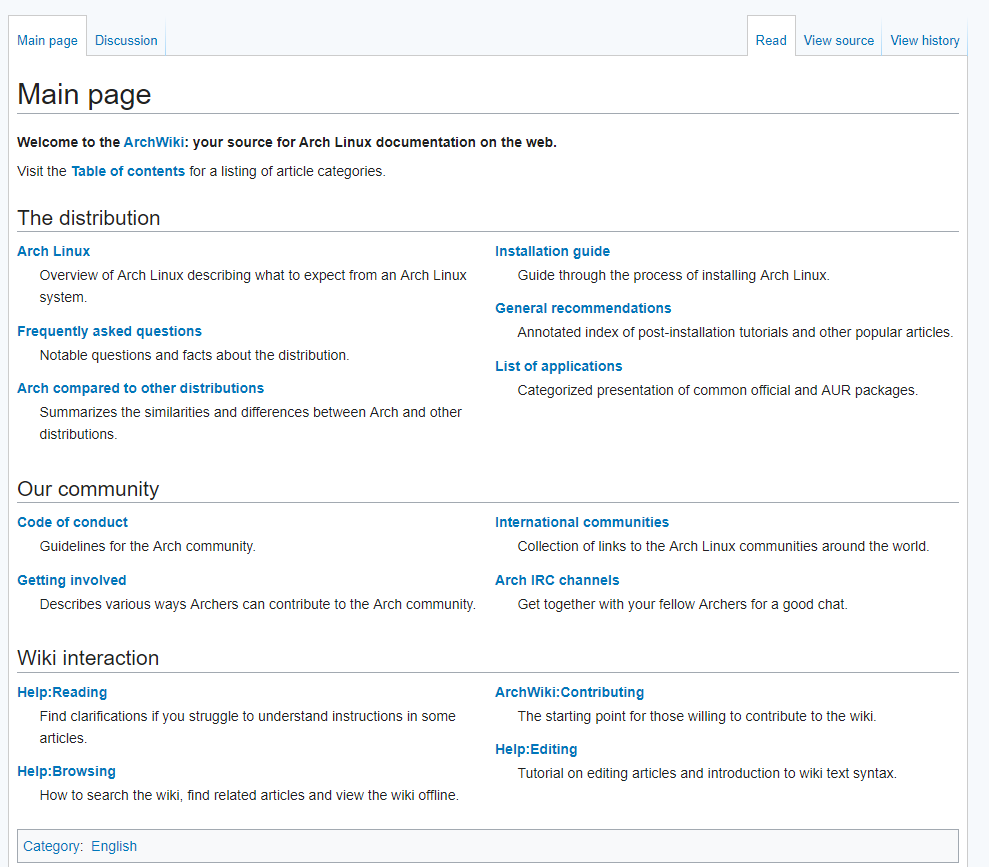Click 'The distribution' section heading
This screenshot has width=989, height=867.
[x=88, y=218]
